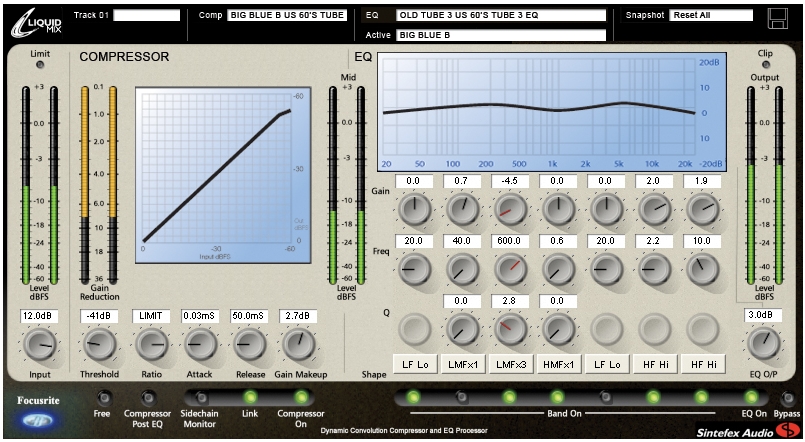The image size is (805, 442).
Task: Click the frequency value field 2.2
Action: coord(654,241)
